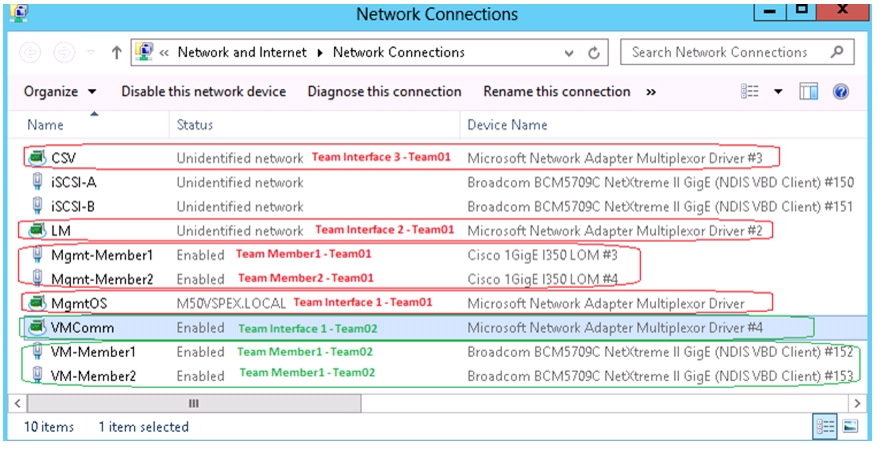This screenshot has height=473, width=882.
Task: Click the Back navigation arrow
Action: [30, 53]
